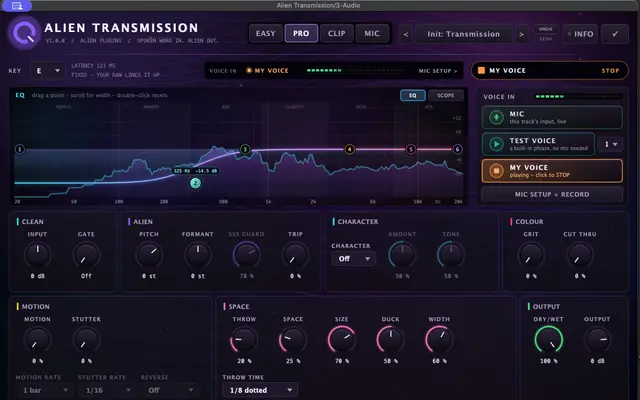This screenshot has height=400, width=640.
Task: Switch to PRO mode
Action: click(x=301, y=33)
